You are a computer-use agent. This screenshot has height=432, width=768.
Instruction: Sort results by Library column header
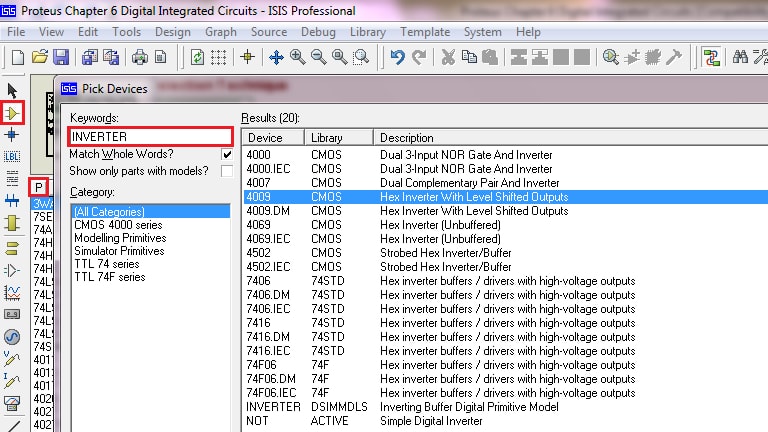[x=326, y=137]
